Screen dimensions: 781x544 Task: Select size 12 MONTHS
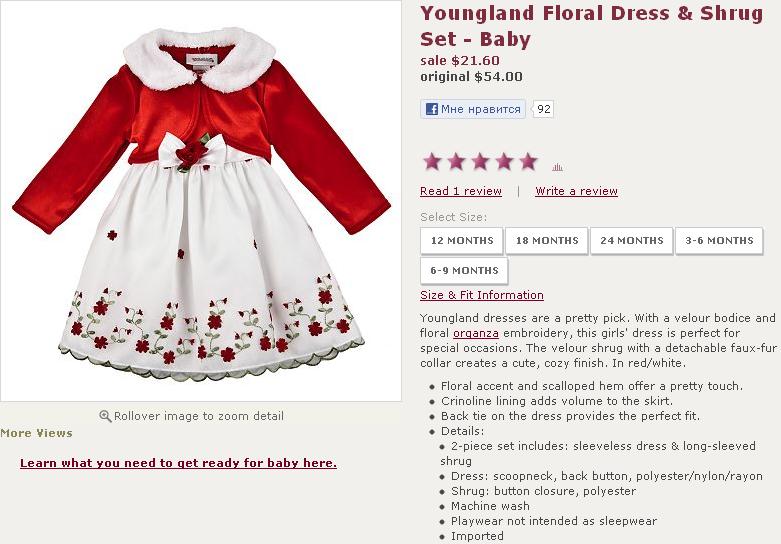(x=462, y=241)
